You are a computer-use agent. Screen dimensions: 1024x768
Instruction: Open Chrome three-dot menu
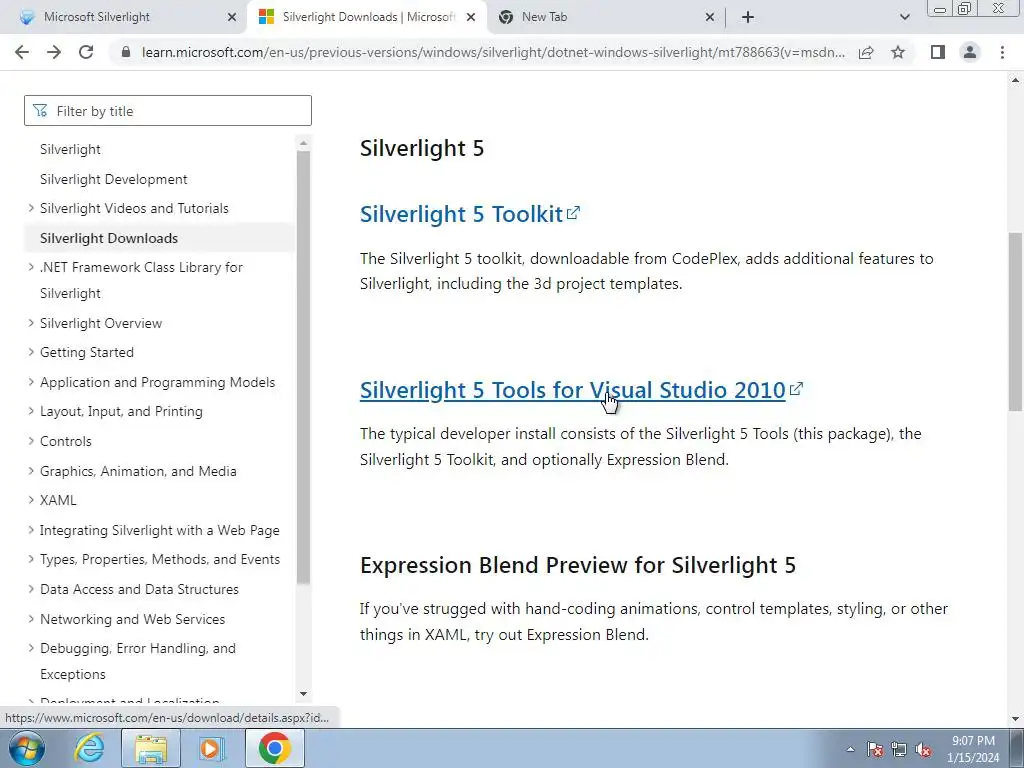tap(1002, 52)
